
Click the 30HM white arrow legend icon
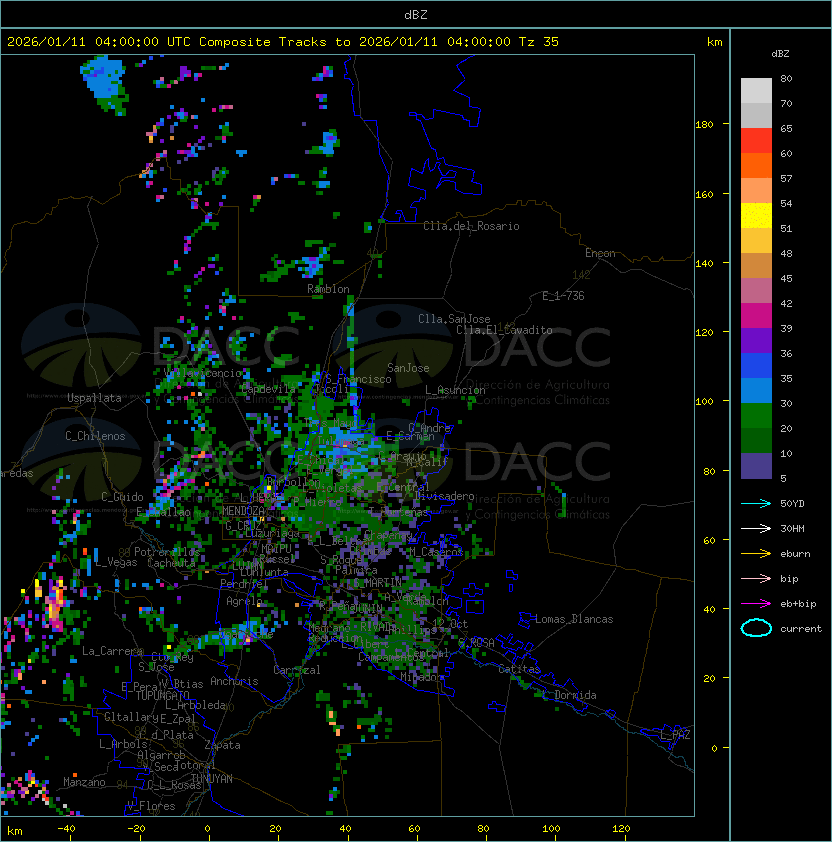756,528
